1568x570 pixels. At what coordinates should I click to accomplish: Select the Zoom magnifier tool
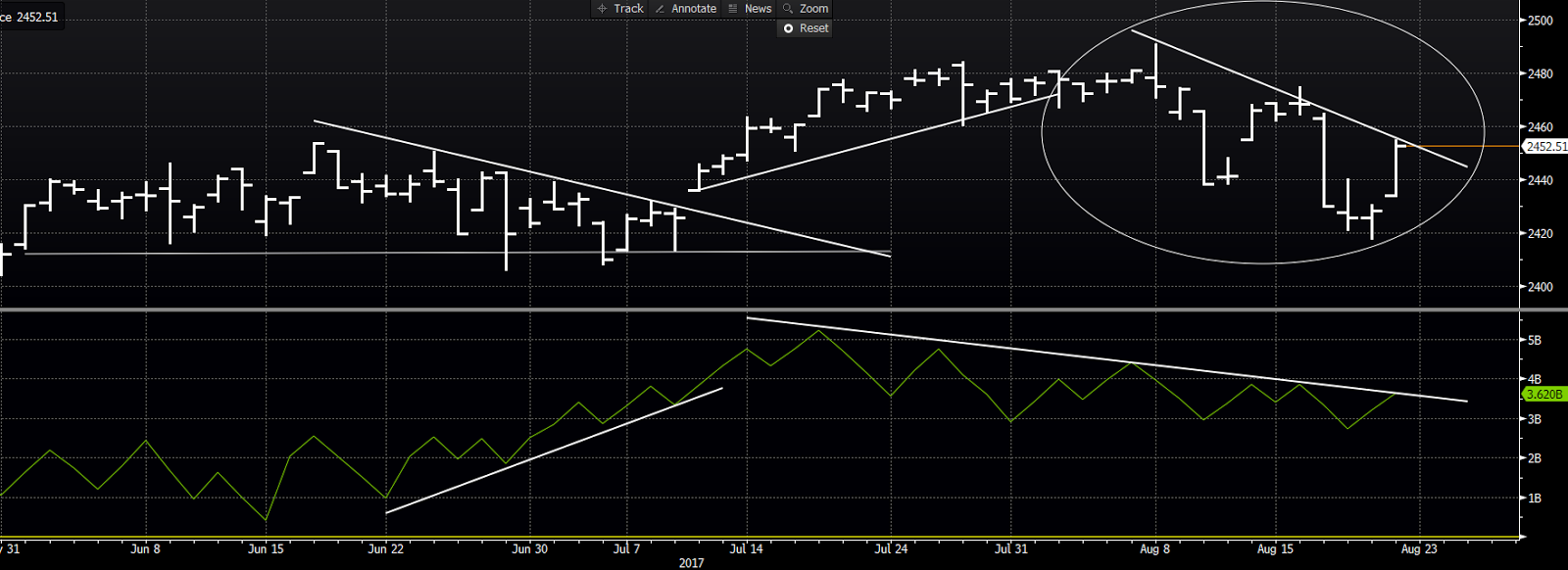click(806, 9)
